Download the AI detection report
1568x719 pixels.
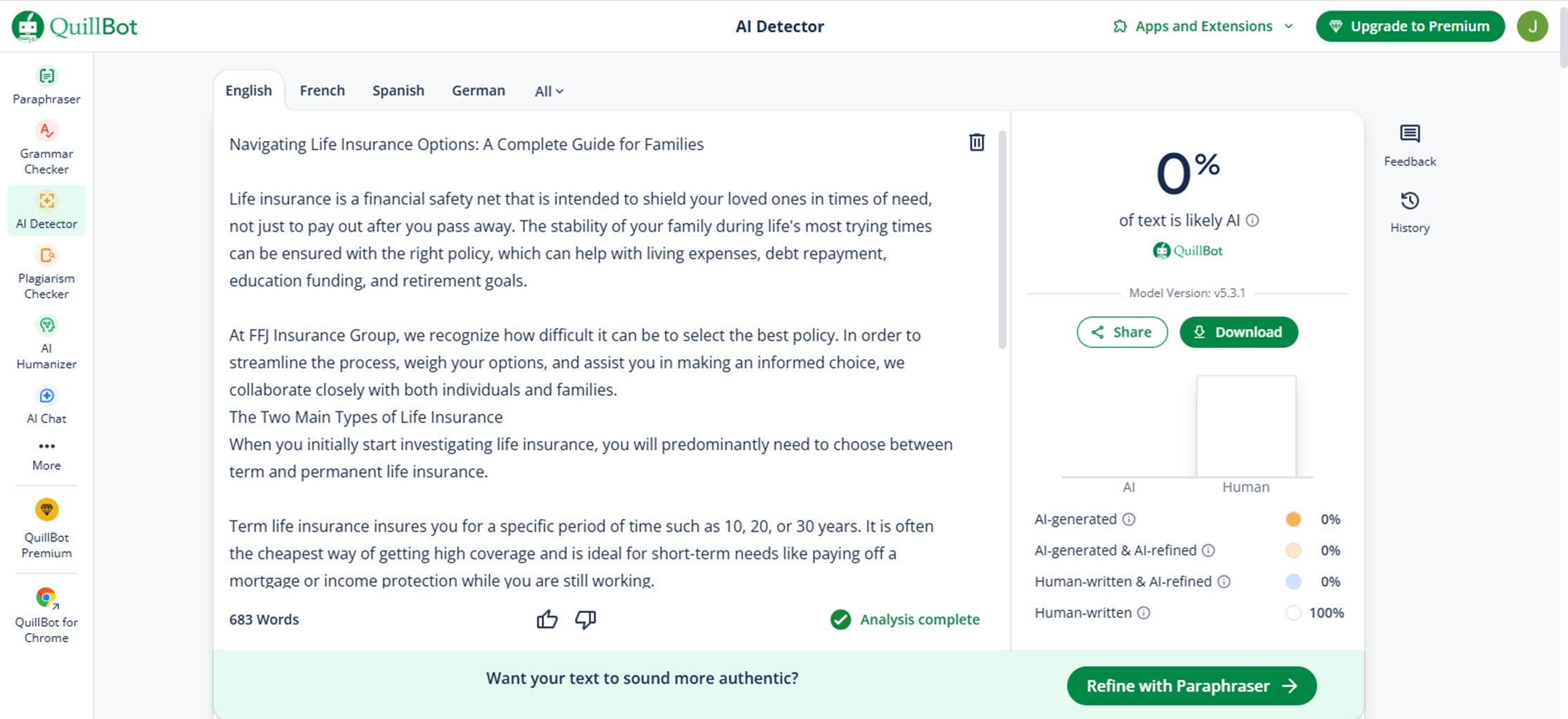(1239, 332)
